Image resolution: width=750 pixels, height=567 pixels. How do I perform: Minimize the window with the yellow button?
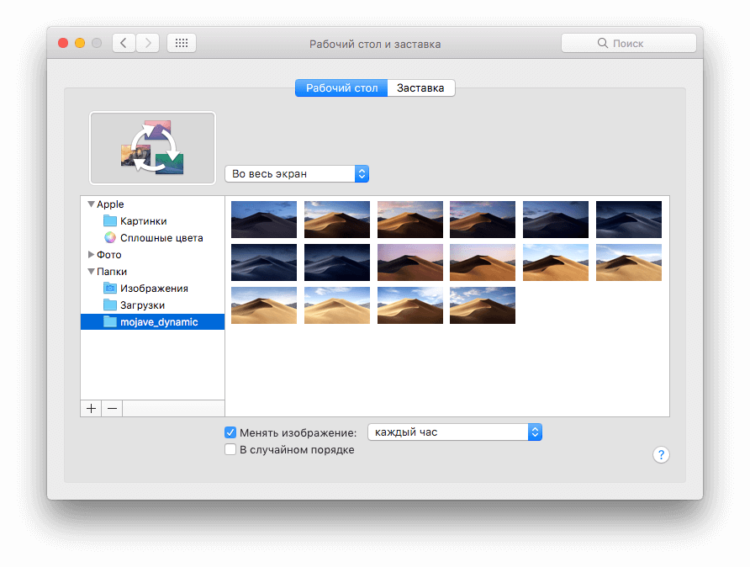(x=80, y=43)
